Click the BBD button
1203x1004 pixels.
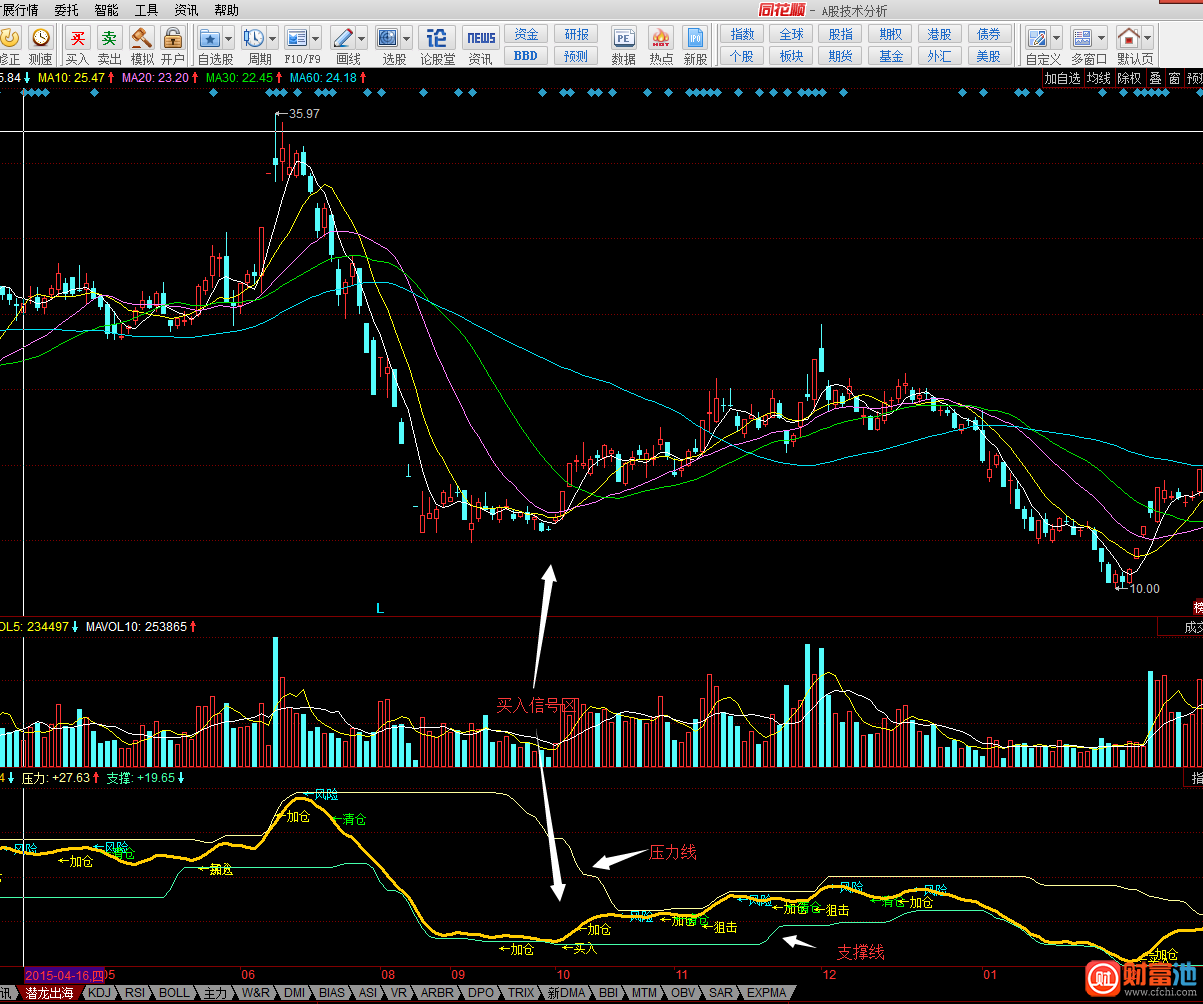coord(526,56)
